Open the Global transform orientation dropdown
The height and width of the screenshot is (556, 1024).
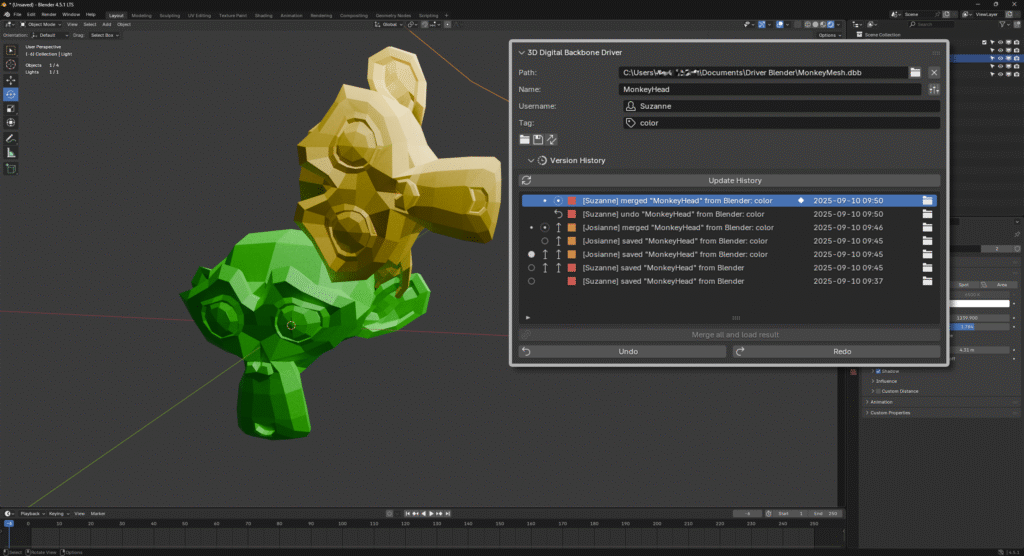[389, 24]
